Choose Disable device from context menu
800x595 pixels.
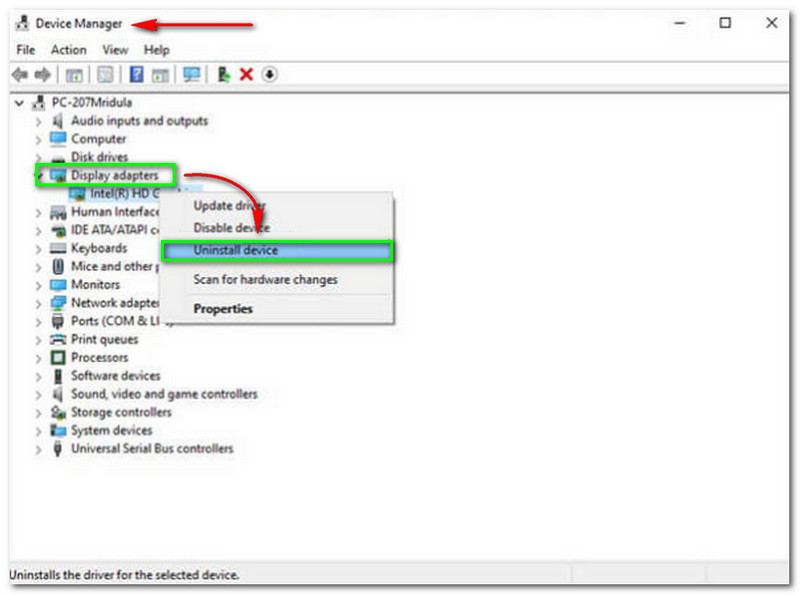point(232,228)
